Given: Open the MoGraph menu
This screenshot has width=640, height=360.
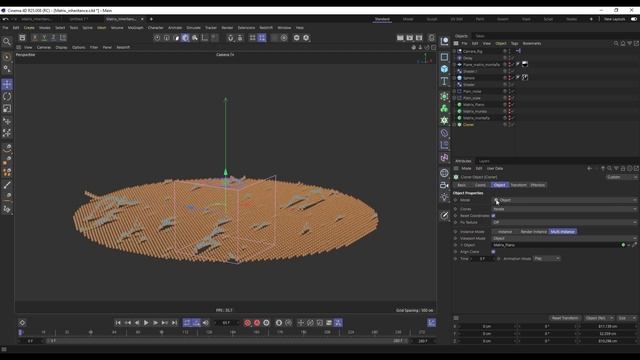Looking at the screenshot, I should pyautogui.click(x=136, y=28).
